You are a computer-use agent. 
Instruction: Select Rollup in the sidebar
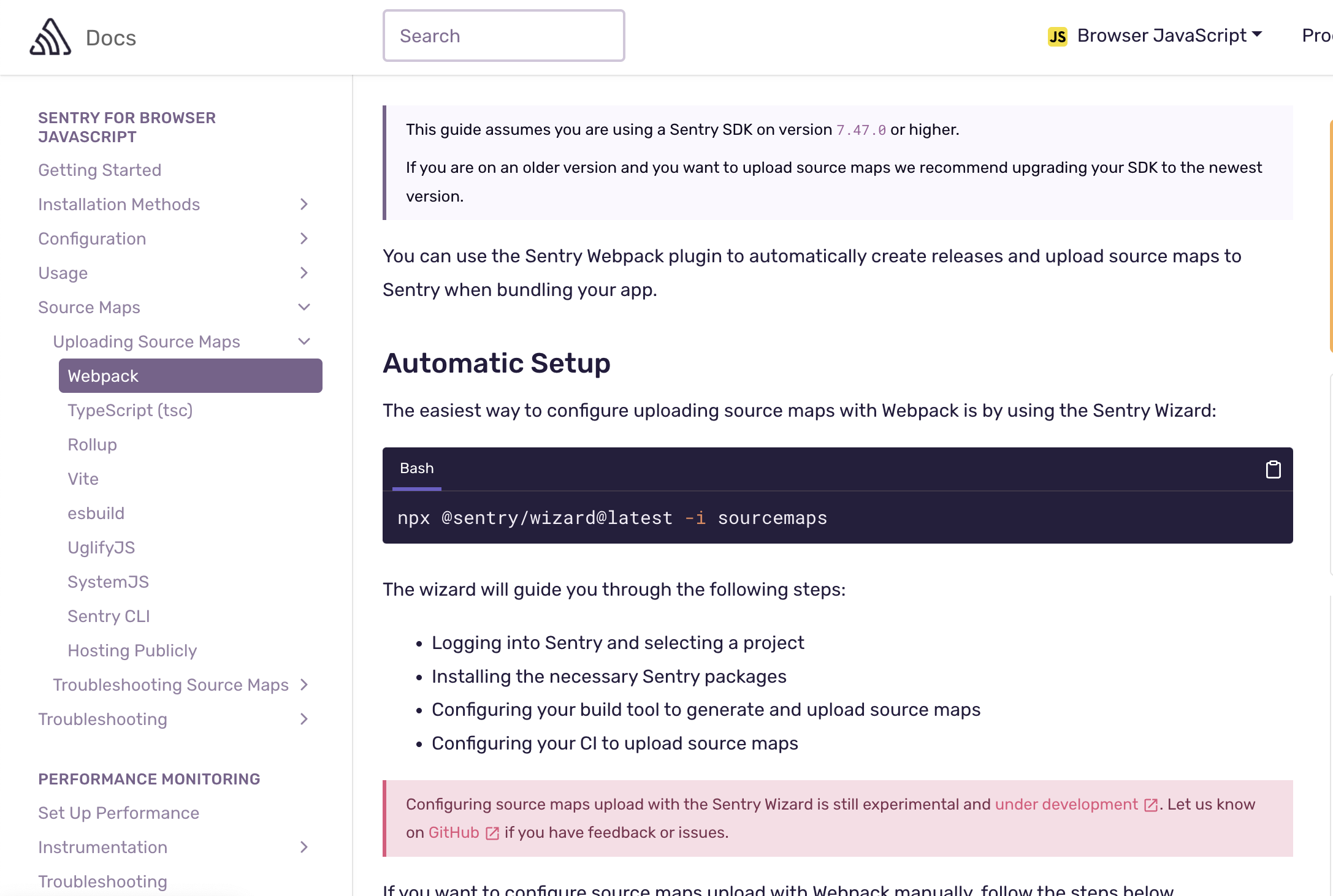coord(93,444)
